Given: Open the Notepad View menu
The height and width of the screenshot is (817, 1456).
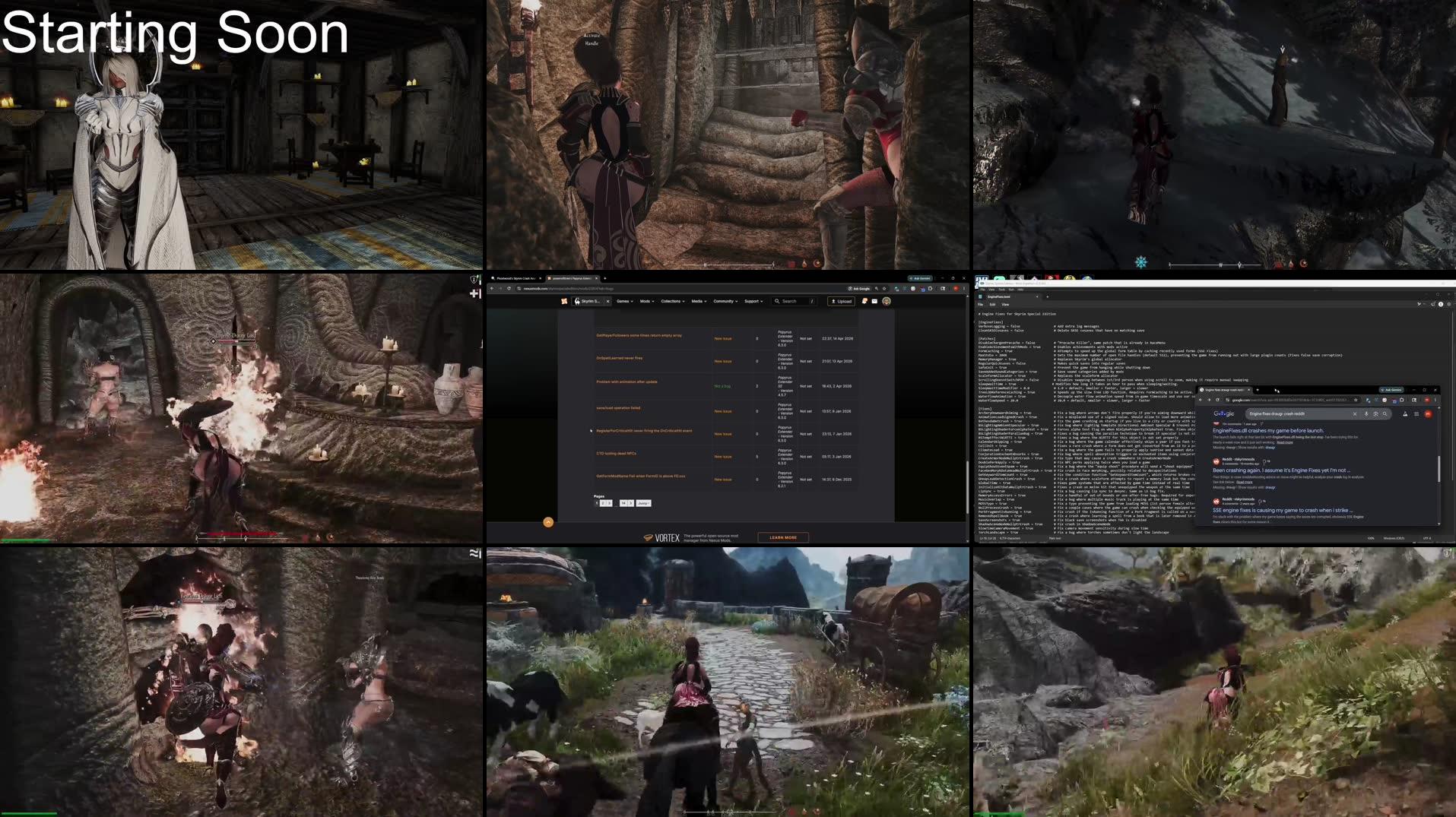Looking at the screenshot, I should 1005,305.
